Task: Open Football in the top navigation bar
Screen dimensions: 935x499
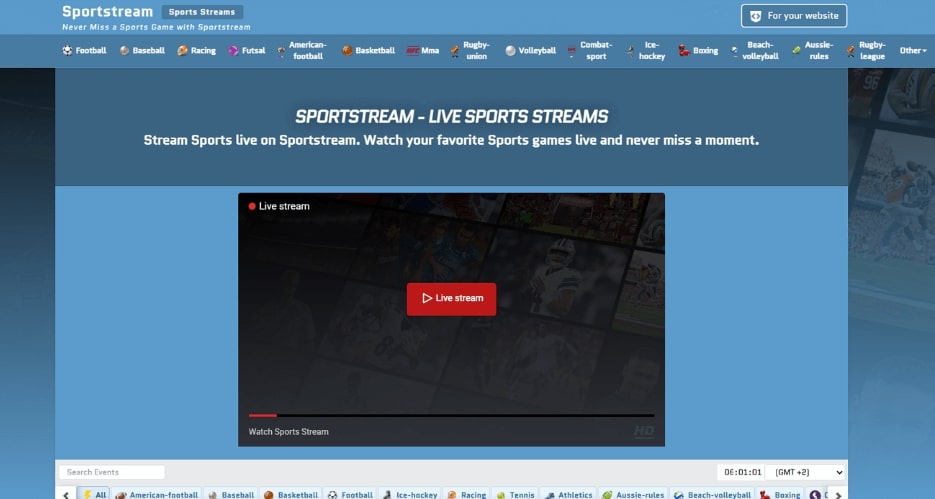Action: click(x=84, y=51)
